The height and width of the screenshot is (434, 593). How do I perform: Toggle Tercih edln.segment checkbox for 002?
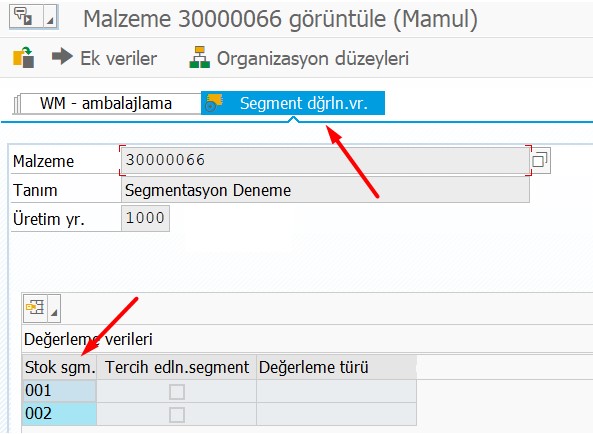tap(177, 415)
